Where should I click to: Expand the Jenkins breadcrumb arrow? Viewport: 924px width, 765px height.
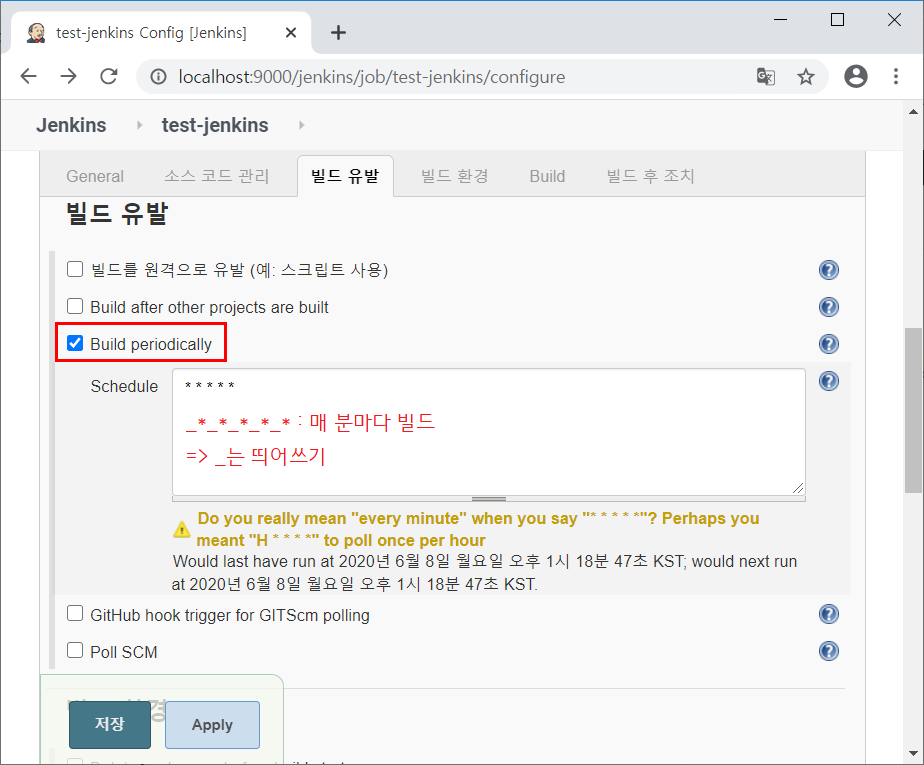pos(140,125)
